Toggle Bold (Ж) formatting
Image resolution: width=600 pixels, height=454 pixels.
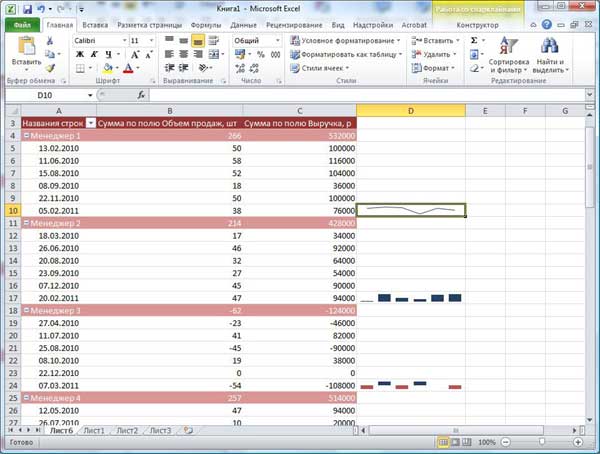80,55
